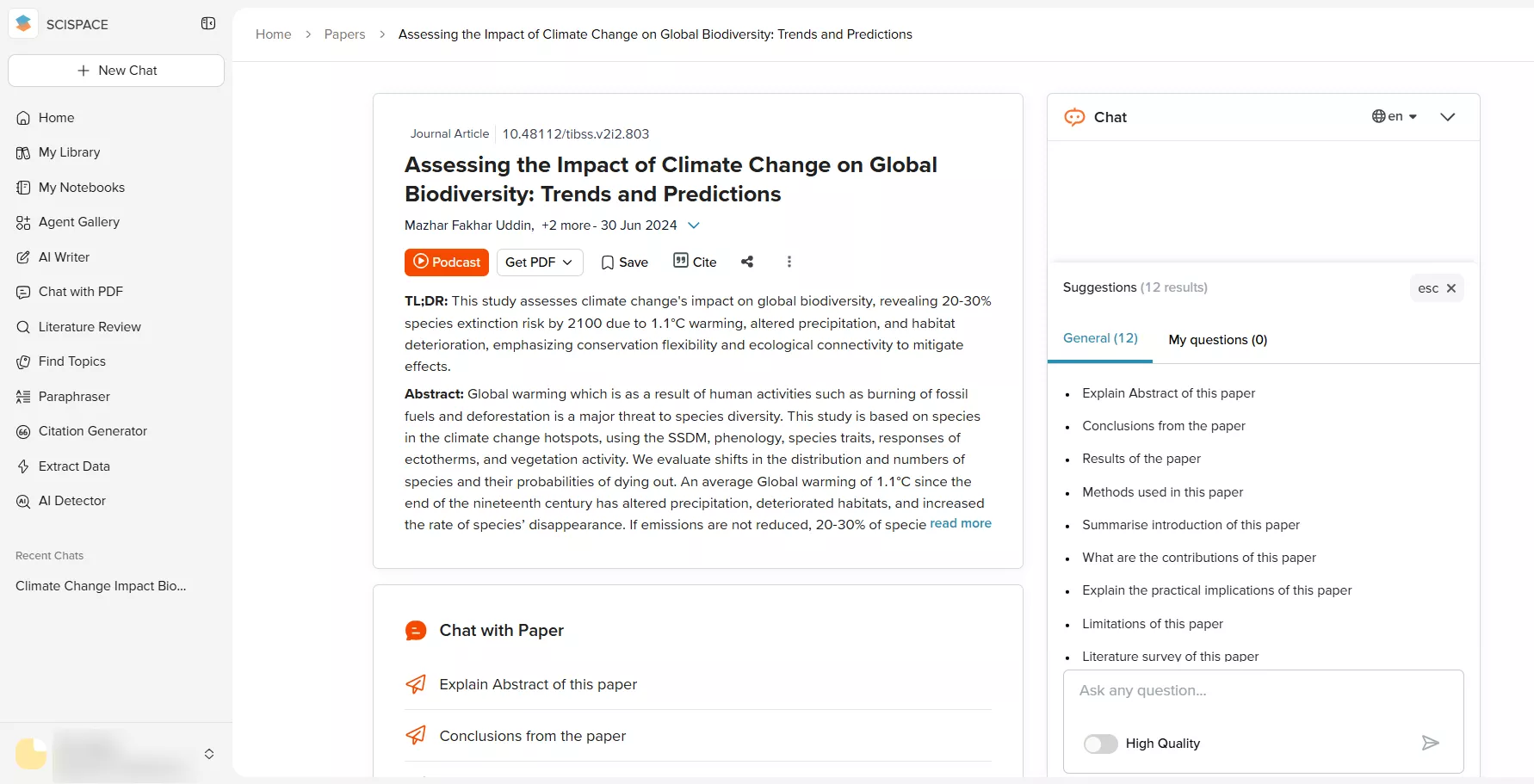Open My Notebooks
Image resolution: width=1534 pixels, height=784 pixels.
coord(81,187)
